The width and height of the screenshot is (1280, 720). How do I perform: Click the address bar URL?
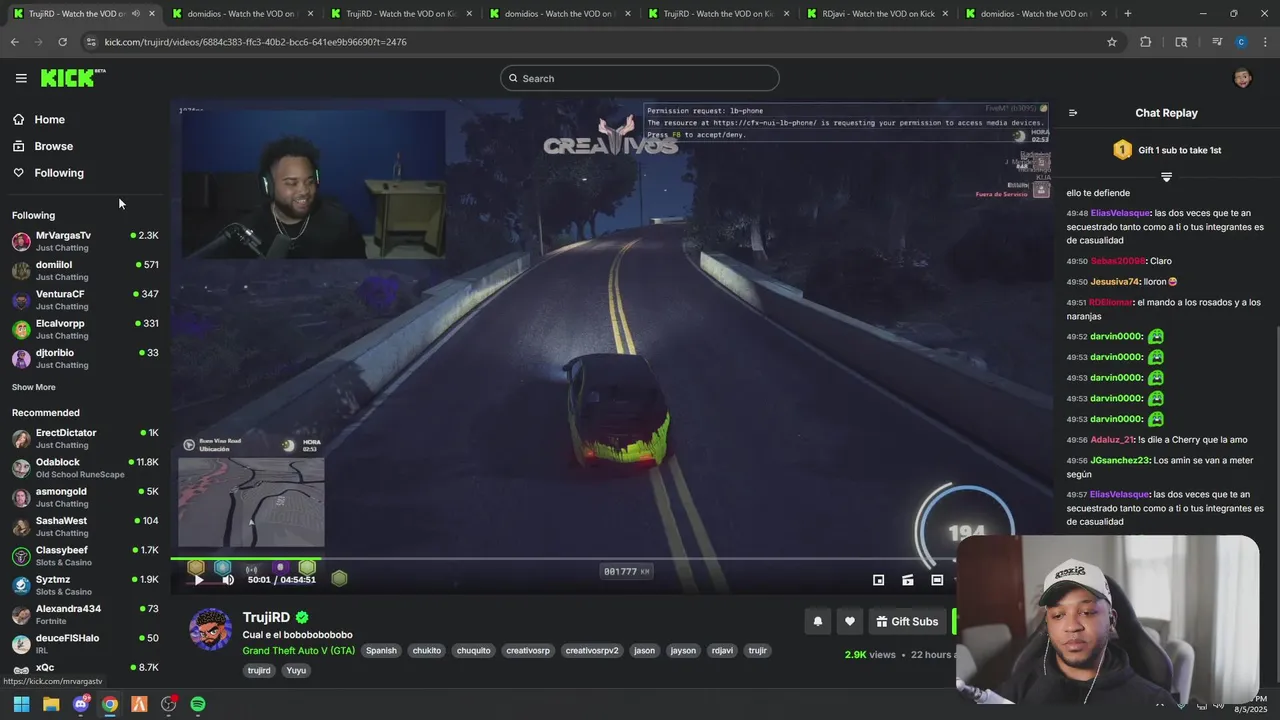[255, 42]
